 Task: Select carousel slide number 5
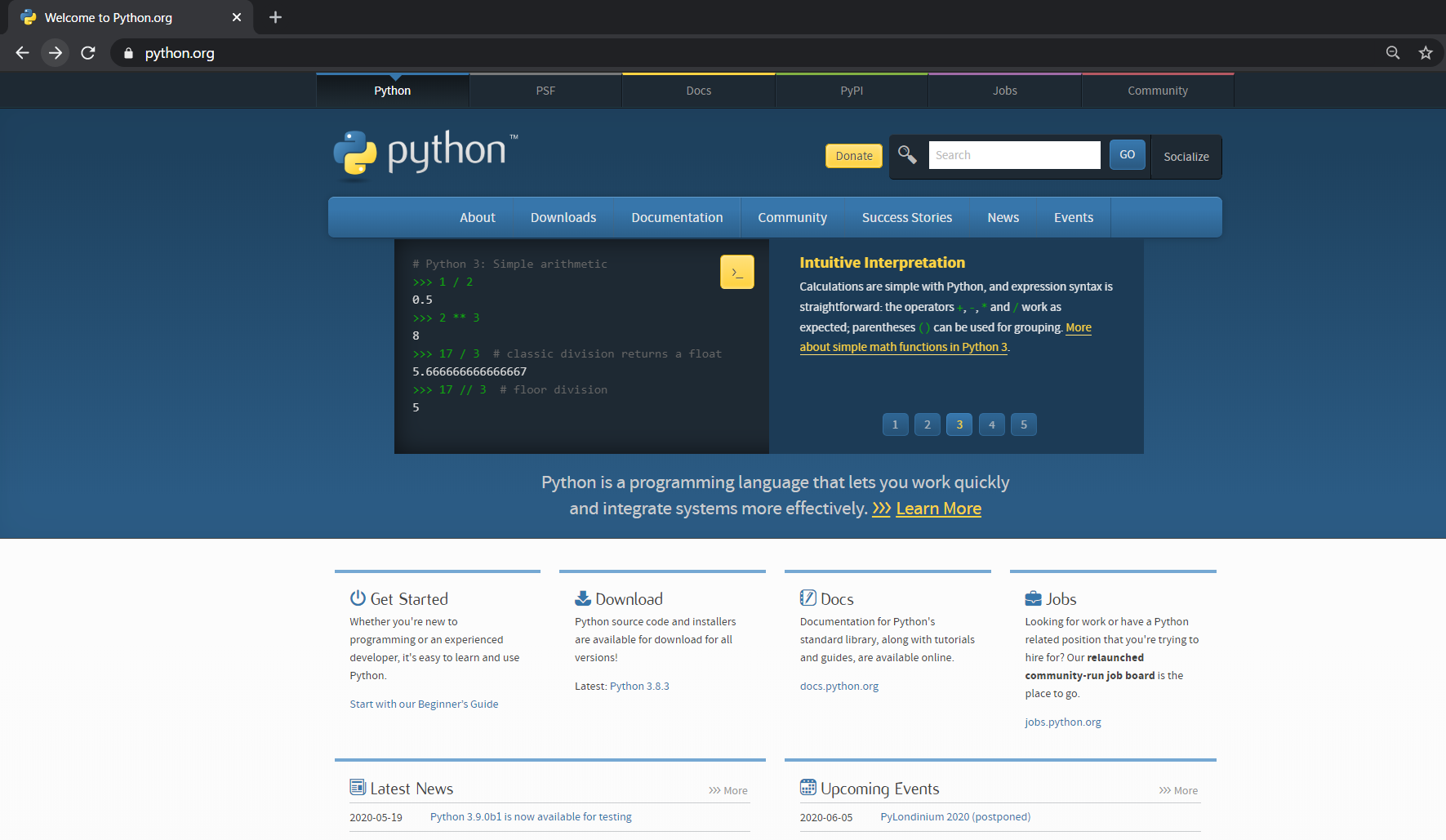(x=1023, y=424)
